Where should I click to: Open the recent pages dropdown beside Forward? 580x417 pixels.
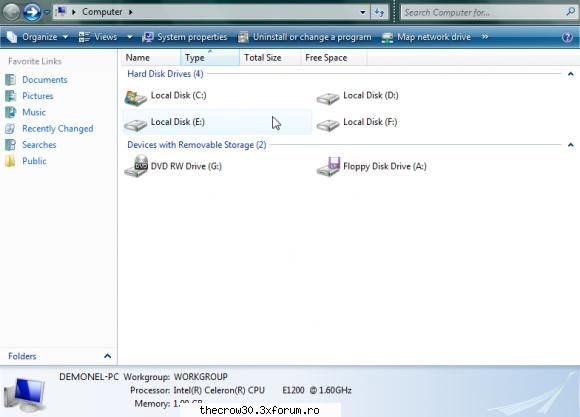[x=47, y=12]
